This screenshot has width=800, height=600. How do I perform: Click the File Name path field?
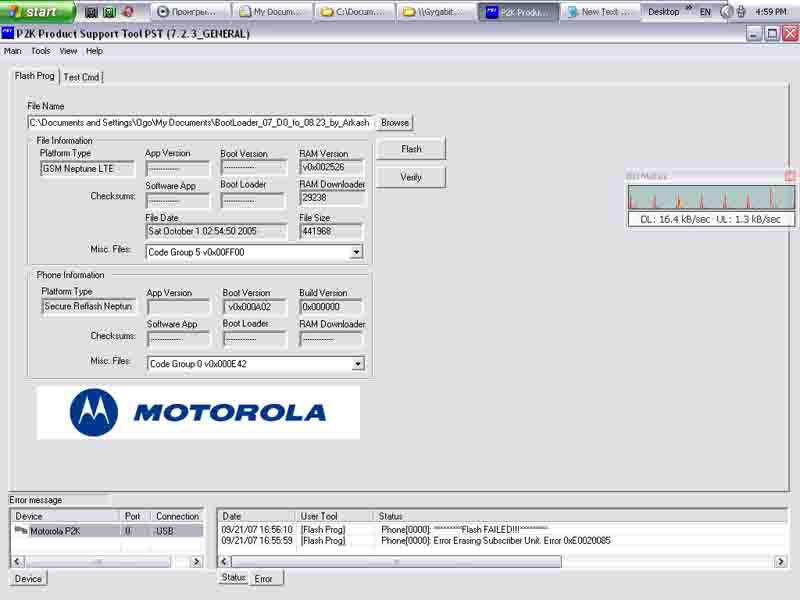click(201, 123)
